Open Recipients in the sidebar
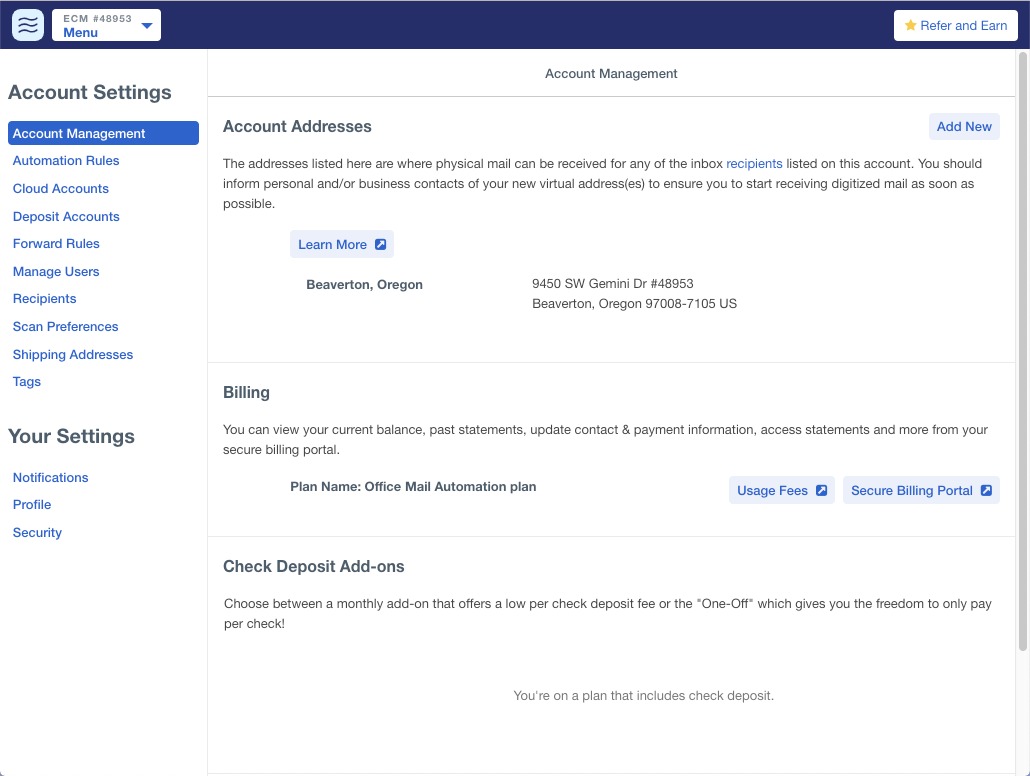This screenshot has height=776, width=1030. (x=44, y=298)
